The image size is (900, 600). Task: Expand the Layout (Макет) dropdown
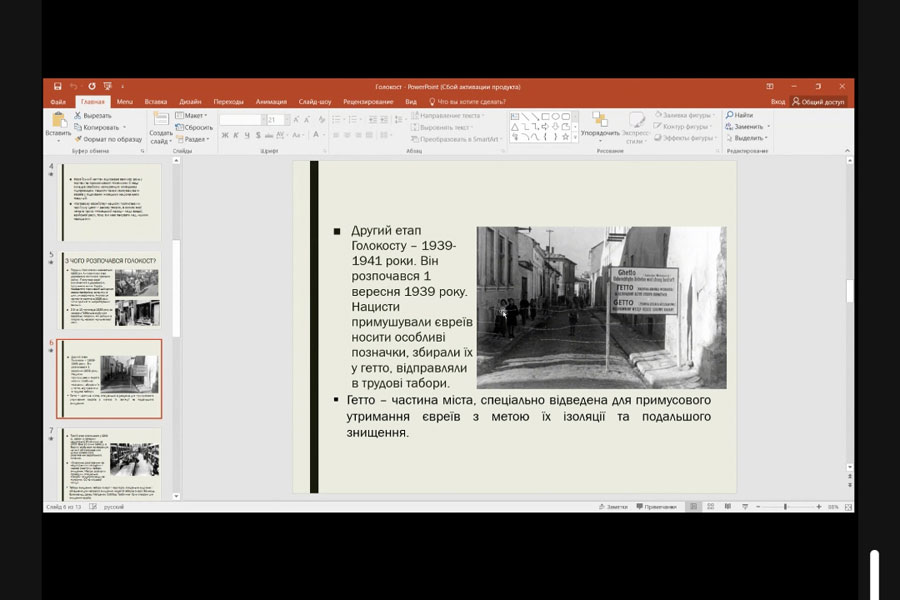tap(194, 115)
